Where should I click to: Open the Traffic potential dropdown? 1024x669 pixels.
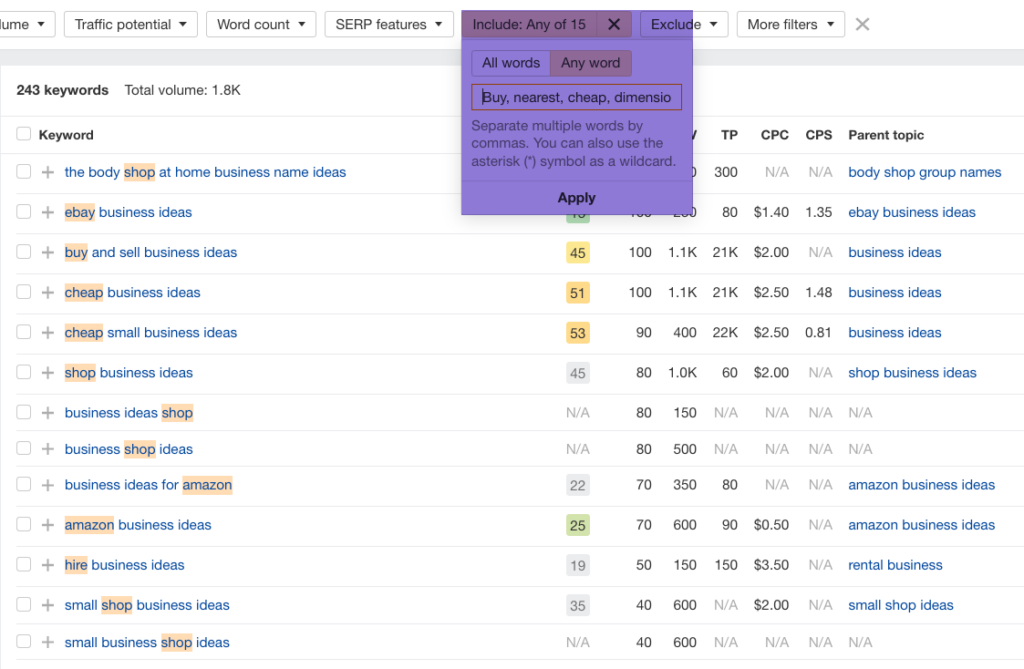[x=130, y=24]
